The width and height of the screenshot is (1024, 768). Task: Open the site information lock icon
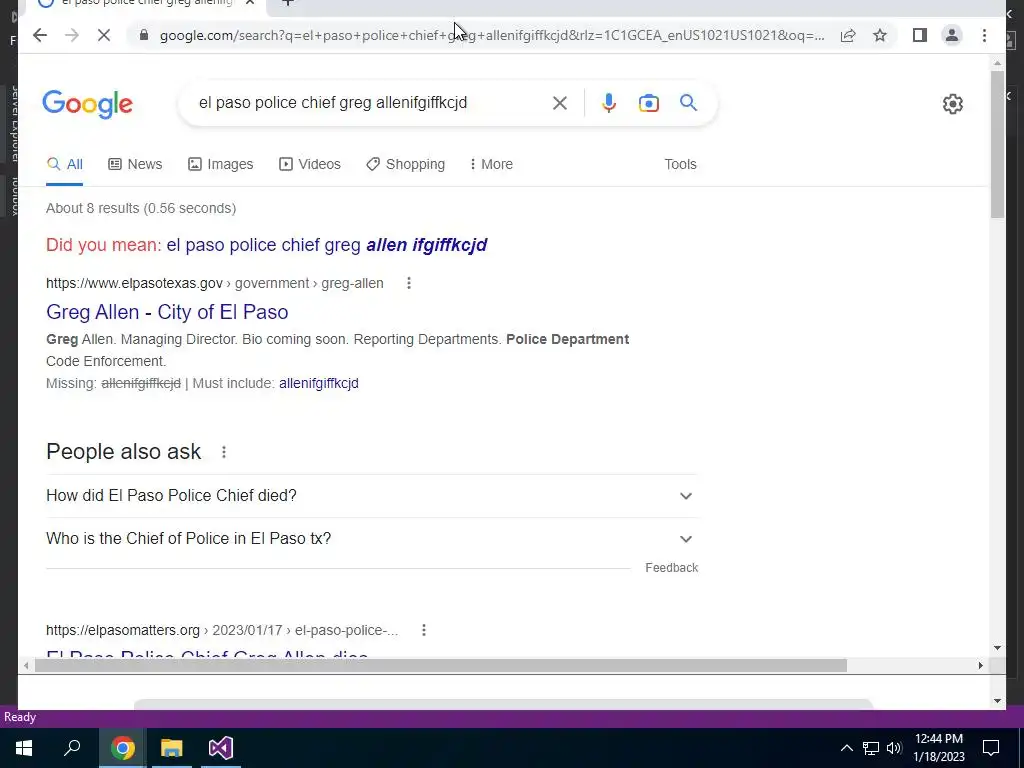click(x=144, y=35)
